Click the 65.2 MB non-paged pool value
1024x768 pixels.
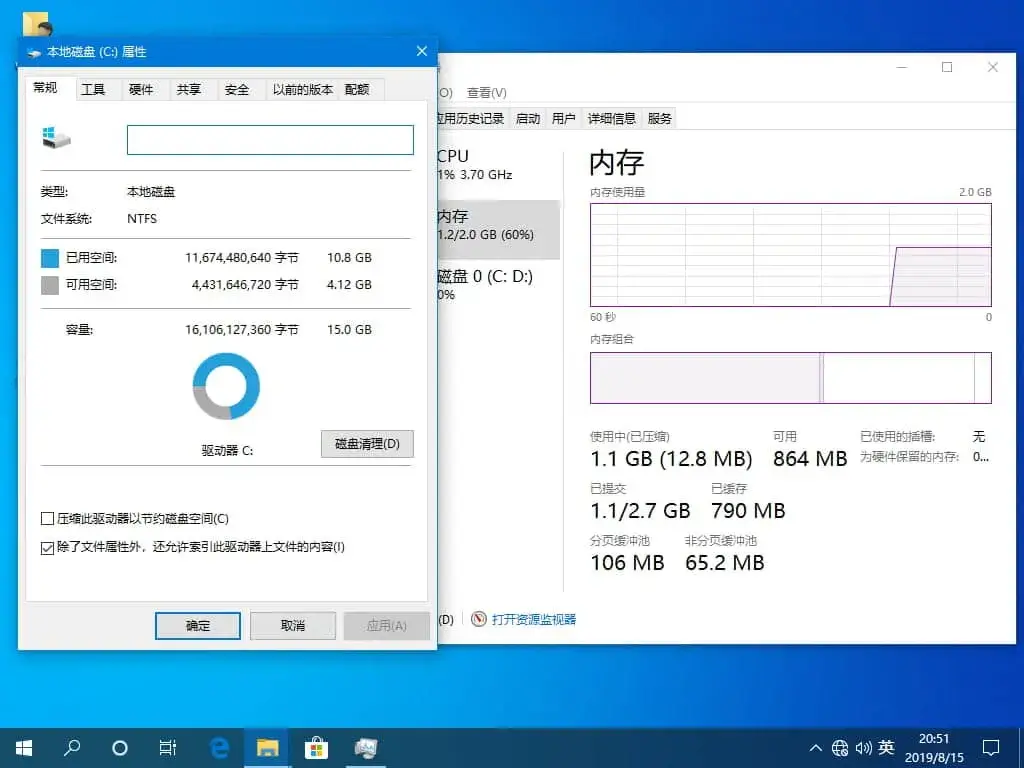[x=724, y=563]
